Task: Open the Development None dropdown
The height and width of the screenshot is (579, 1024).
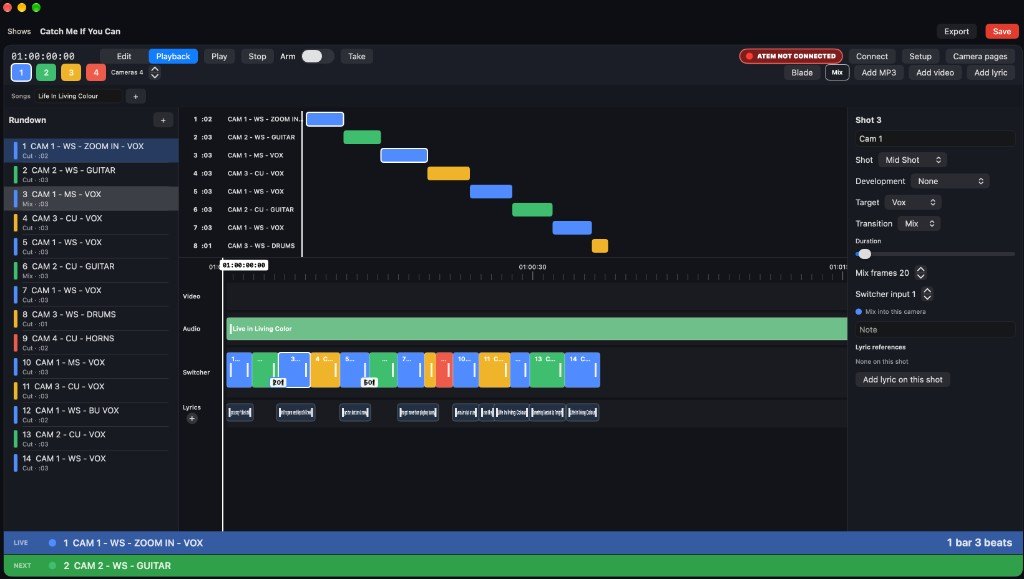Action: click(x=950, y=181)
